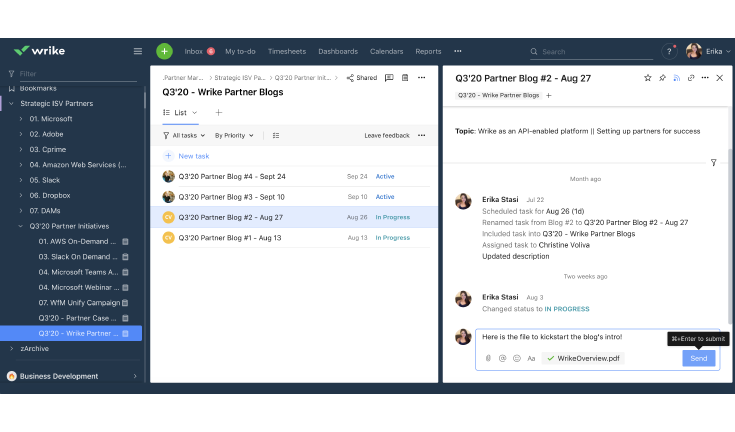Click the Send button to post comment

click(698, 358)
